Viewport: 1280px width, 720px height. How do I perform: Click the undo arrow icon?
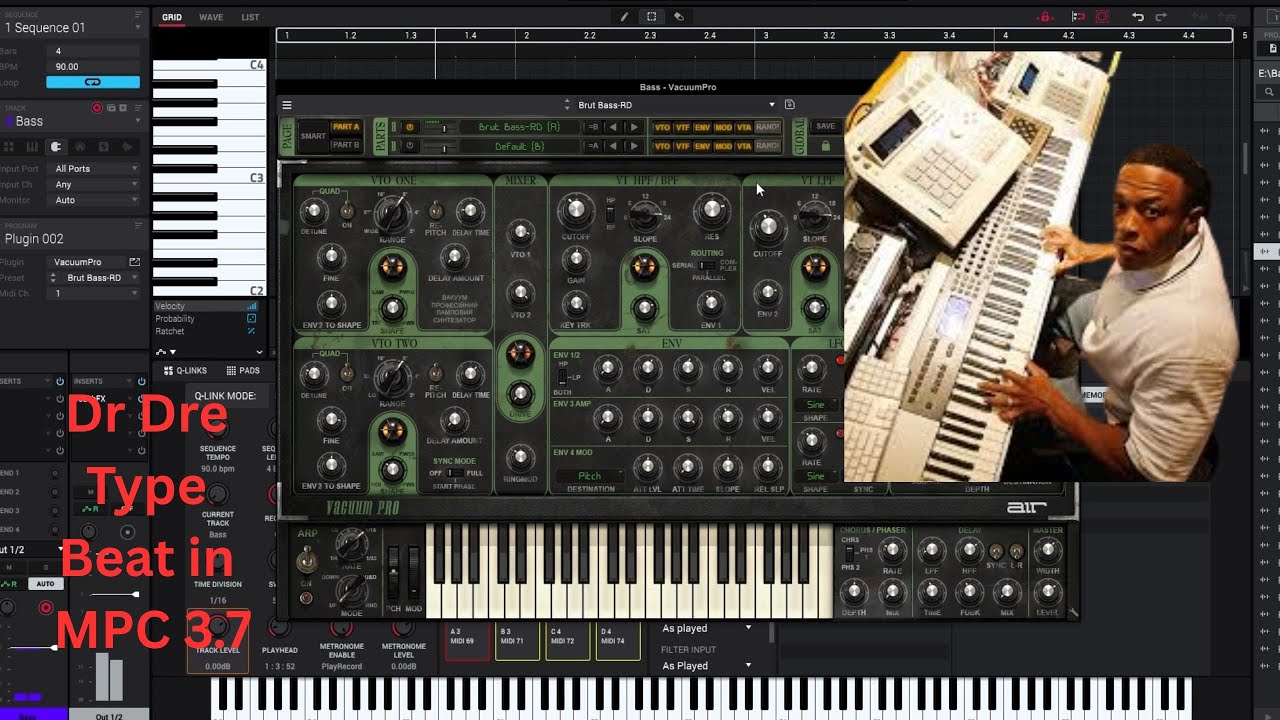(x=1138, y=16)
